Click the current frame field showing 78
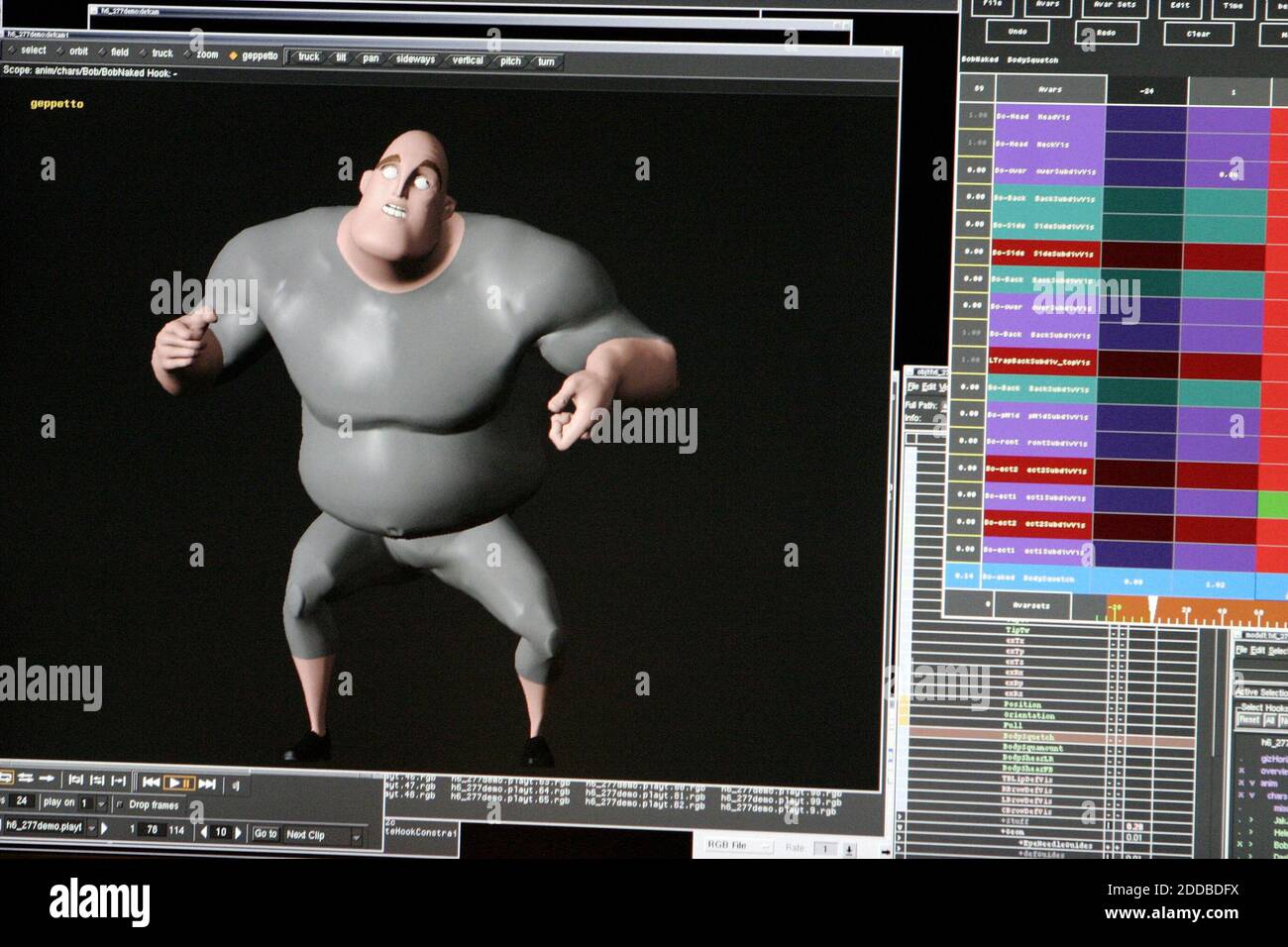Screen dimensions: 1288x947 coord(152,829)
